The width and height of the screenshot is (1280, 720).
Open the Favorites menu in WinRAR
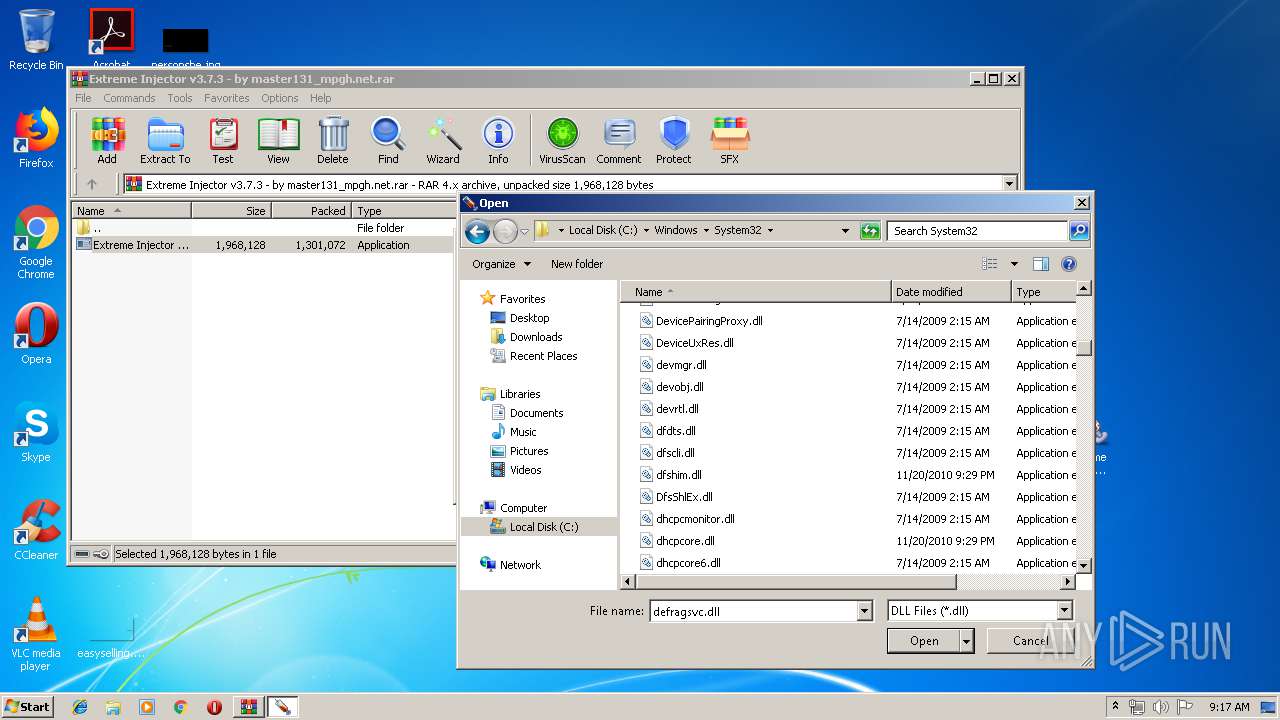[x=227, y=98]
